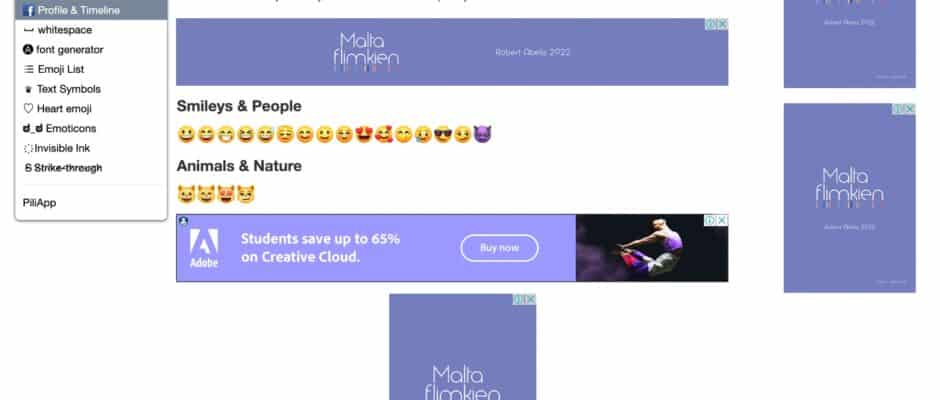This screenshot has width=940, height=400.
Task: Click the first grinning face emoji
Action: 186,134
